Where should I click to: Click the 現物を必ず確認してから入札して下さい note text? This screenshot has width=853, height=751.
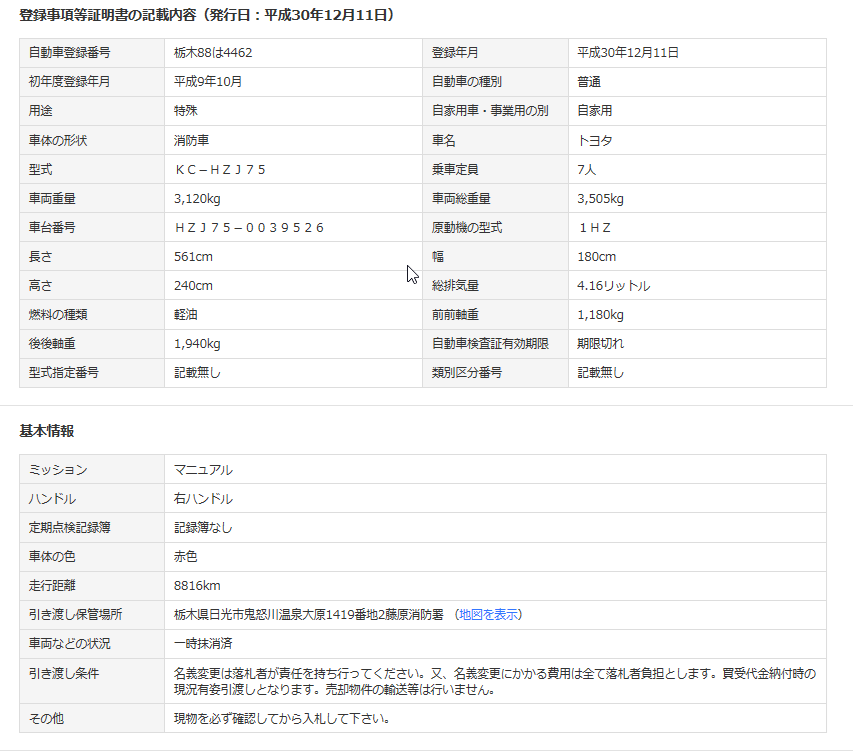click(x=281, y=718)
